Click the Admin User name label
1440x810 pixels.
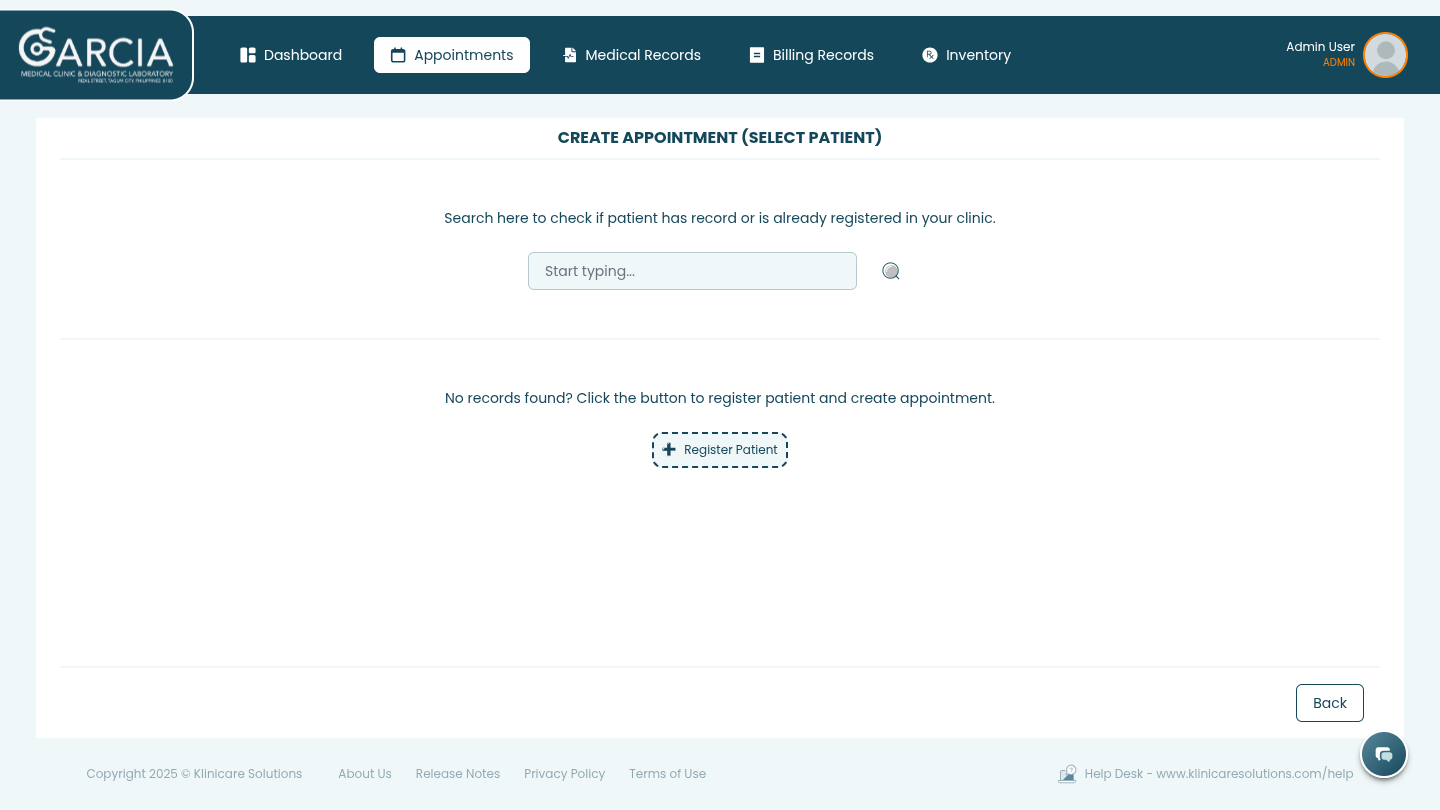1319,47
